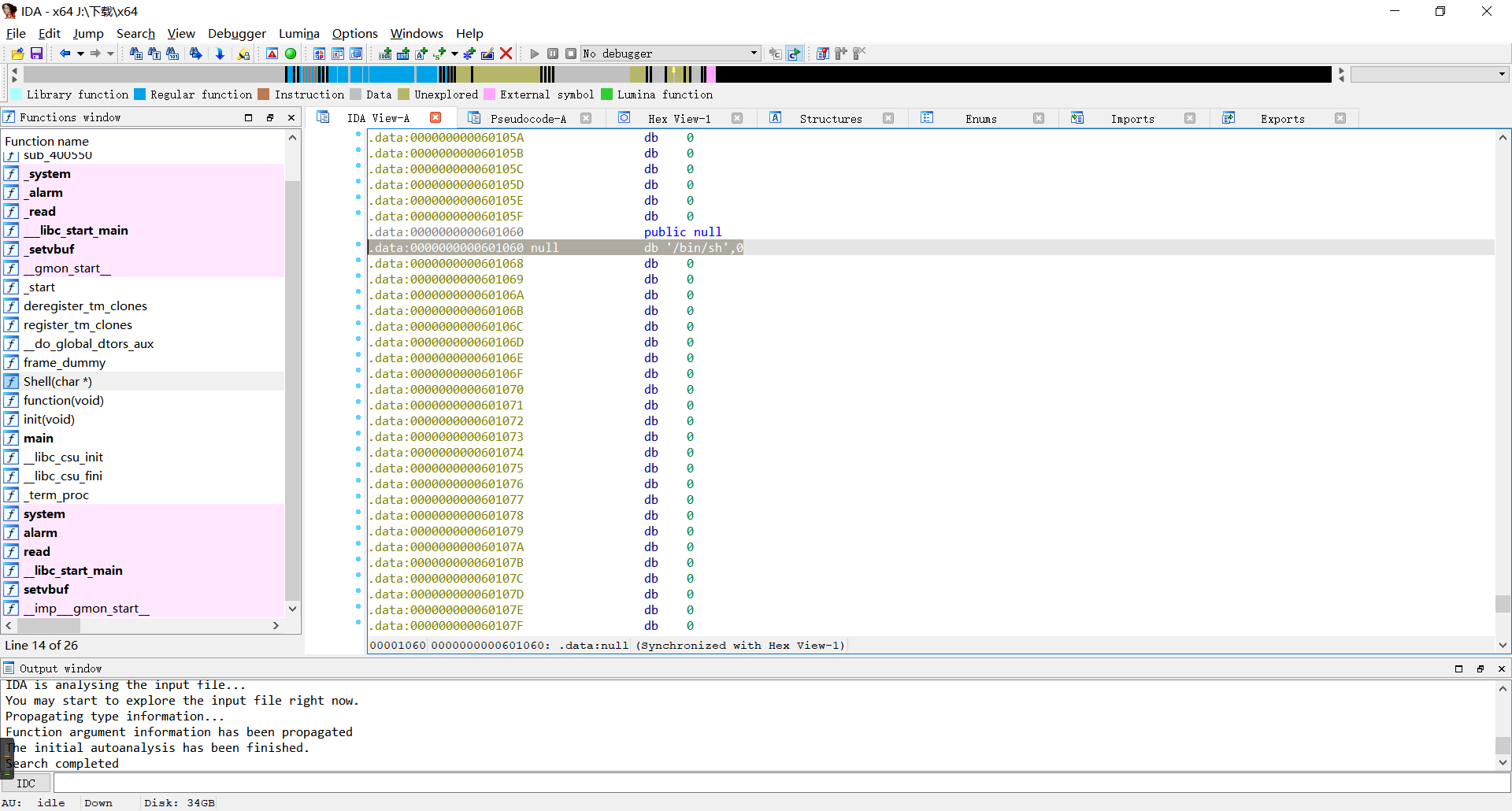Click the blue down arrow toolbar icon
The width and height of the screenshot is (1512, 811).
click(x=220, y=54)
